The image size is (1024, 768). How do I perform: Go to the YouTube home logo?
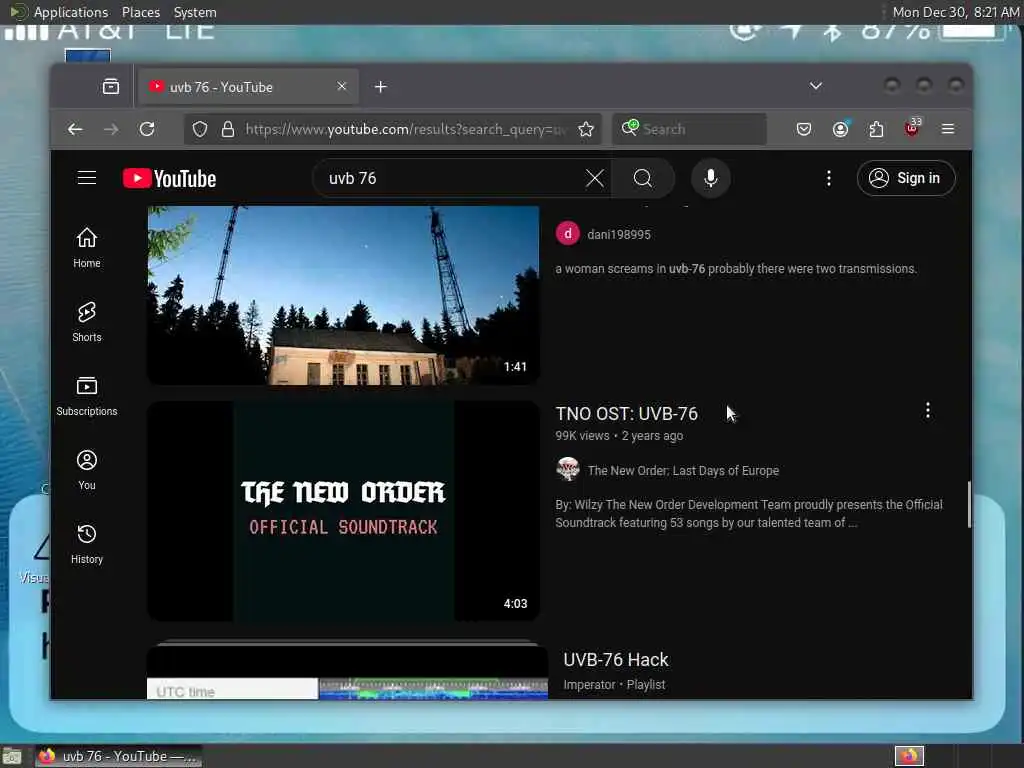169,178
